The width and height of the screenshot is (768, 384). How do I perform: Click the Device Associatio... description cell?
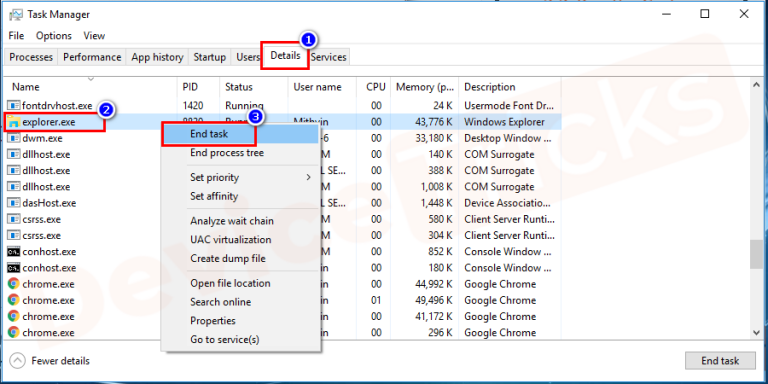(x=507, y=203)
